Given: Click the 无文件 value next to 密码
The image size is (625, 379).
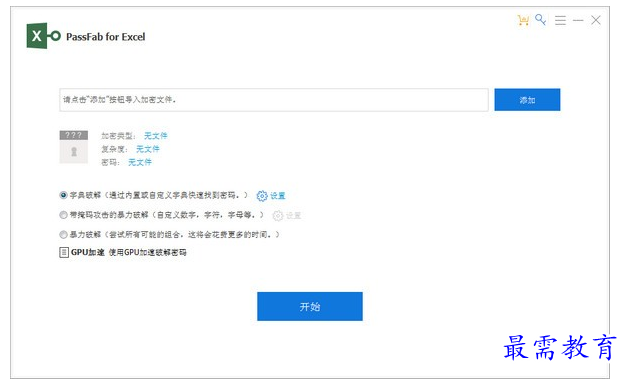Looking at the screenshot, I should point(140,162).
